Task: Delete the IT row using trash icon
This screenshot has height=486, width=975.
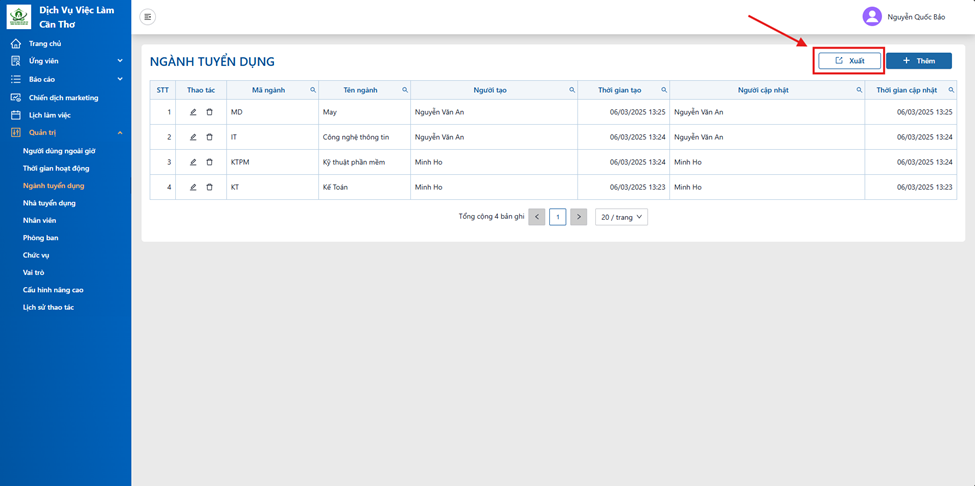Action: point(209,137)
